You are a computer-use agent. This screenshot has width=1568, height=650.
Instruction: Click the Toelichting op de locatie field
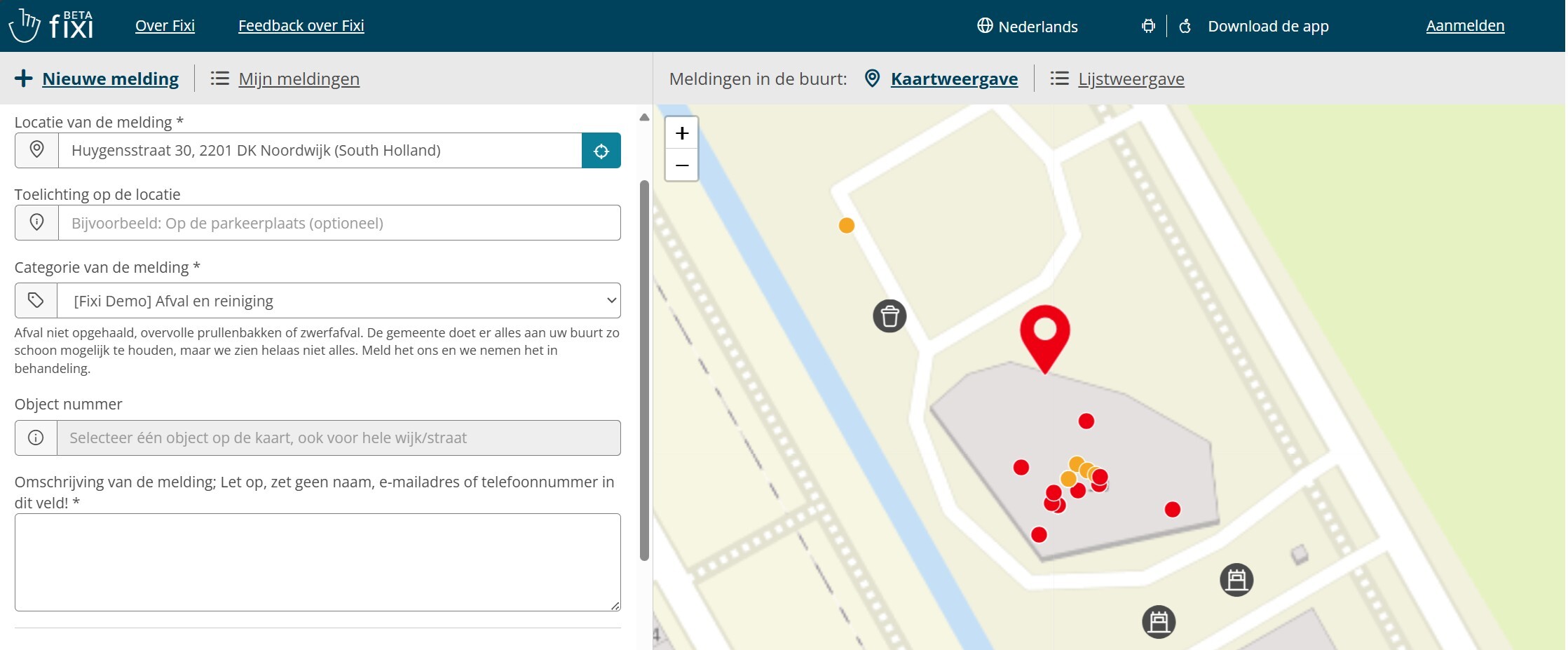[x=339, y=223]
